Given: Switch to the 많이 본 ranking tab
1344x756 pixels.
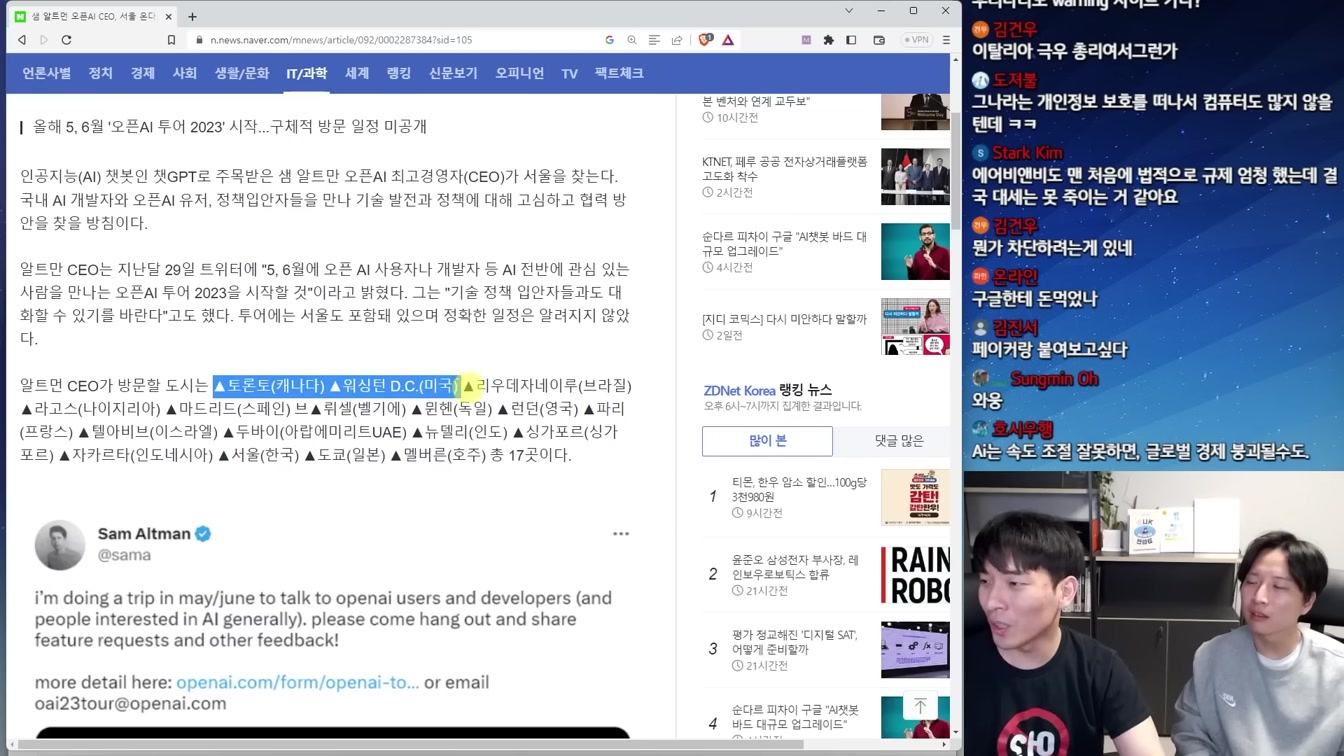Looking at the screenshot, I should [767, 441].
